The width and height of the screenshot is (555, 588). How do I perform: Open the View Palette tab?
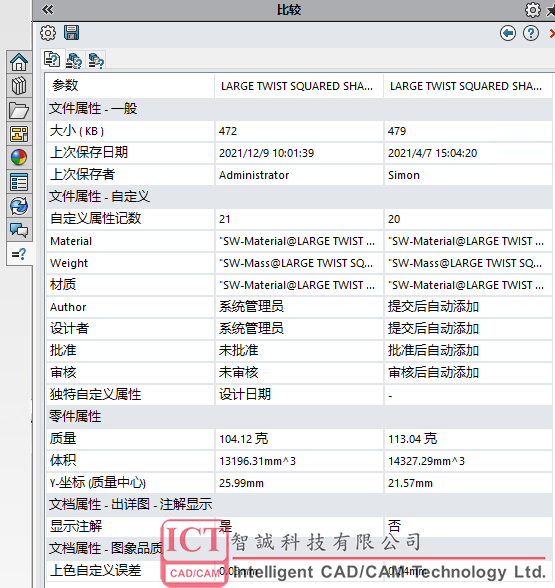(x=19, y=134)
